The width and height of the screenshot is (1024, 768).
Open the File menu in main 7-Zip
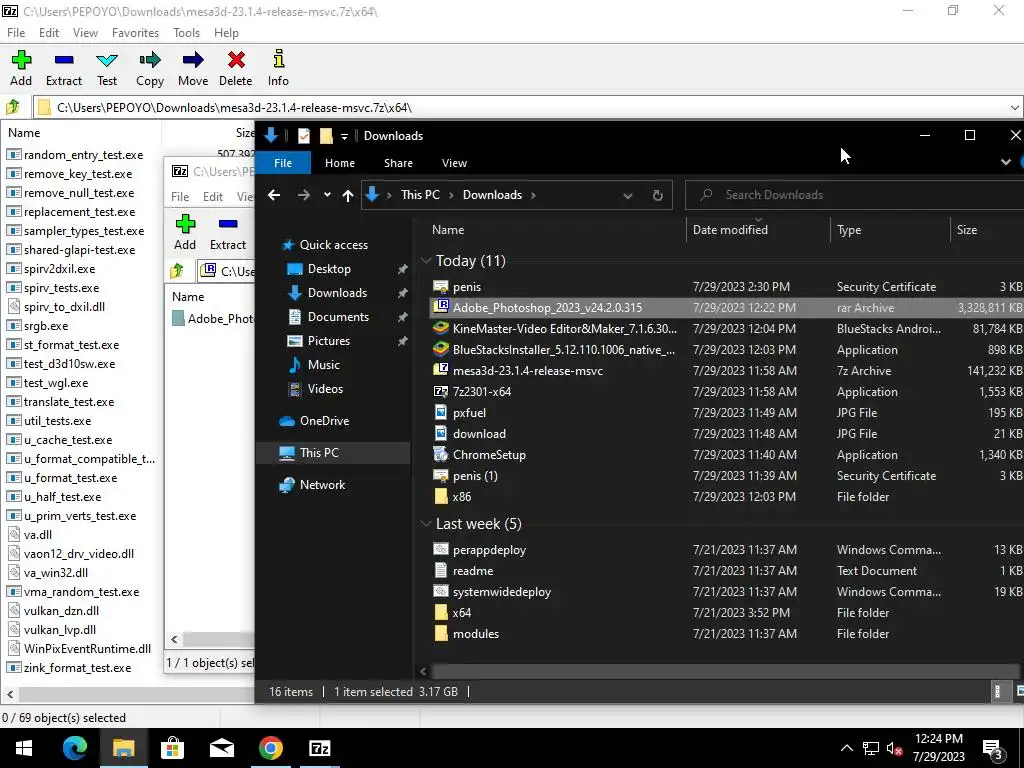pyautogui.click(x=16, y=33)
